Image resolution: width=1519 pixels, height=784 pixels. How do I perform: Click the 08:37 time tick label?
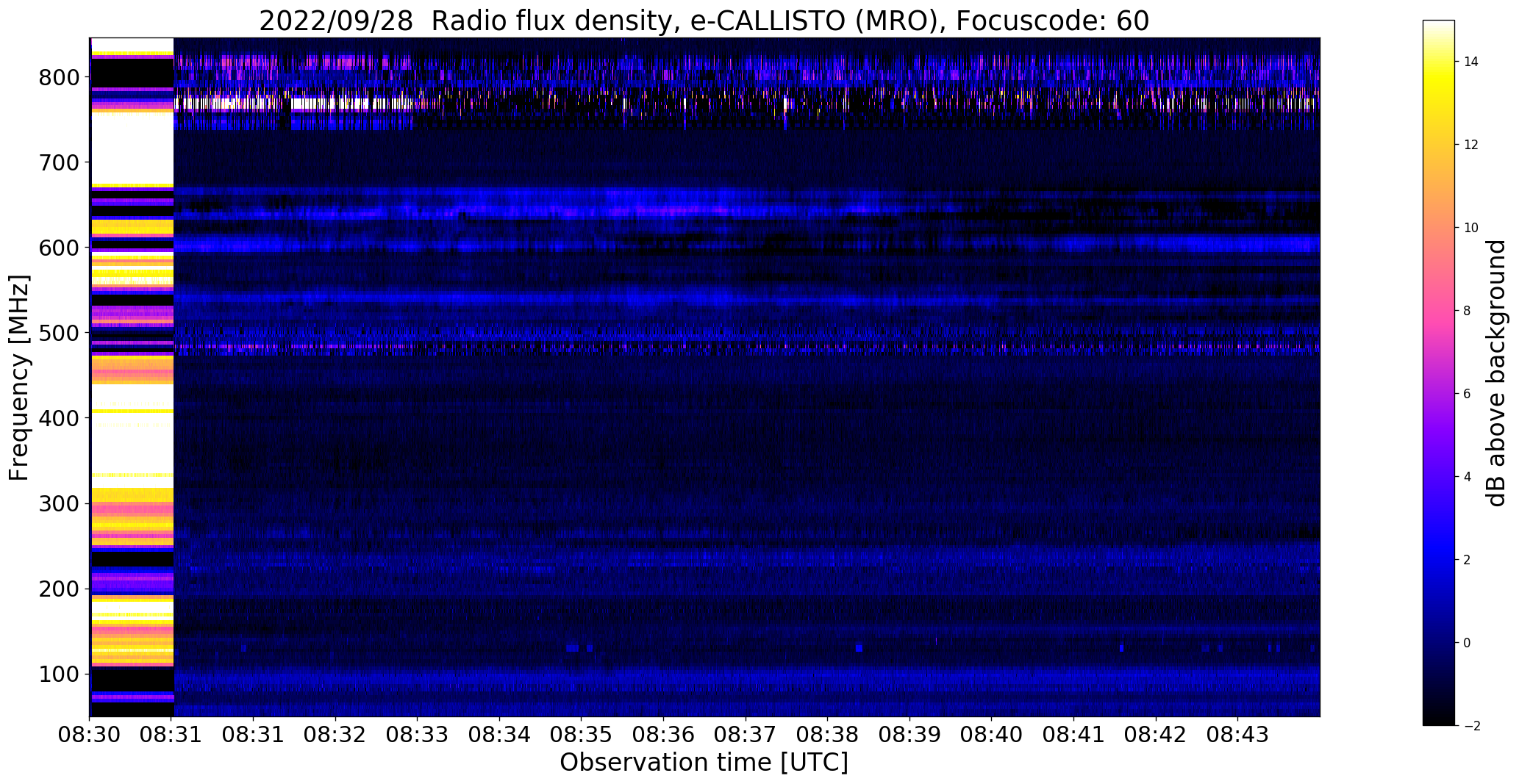click(x=746, y=735)
